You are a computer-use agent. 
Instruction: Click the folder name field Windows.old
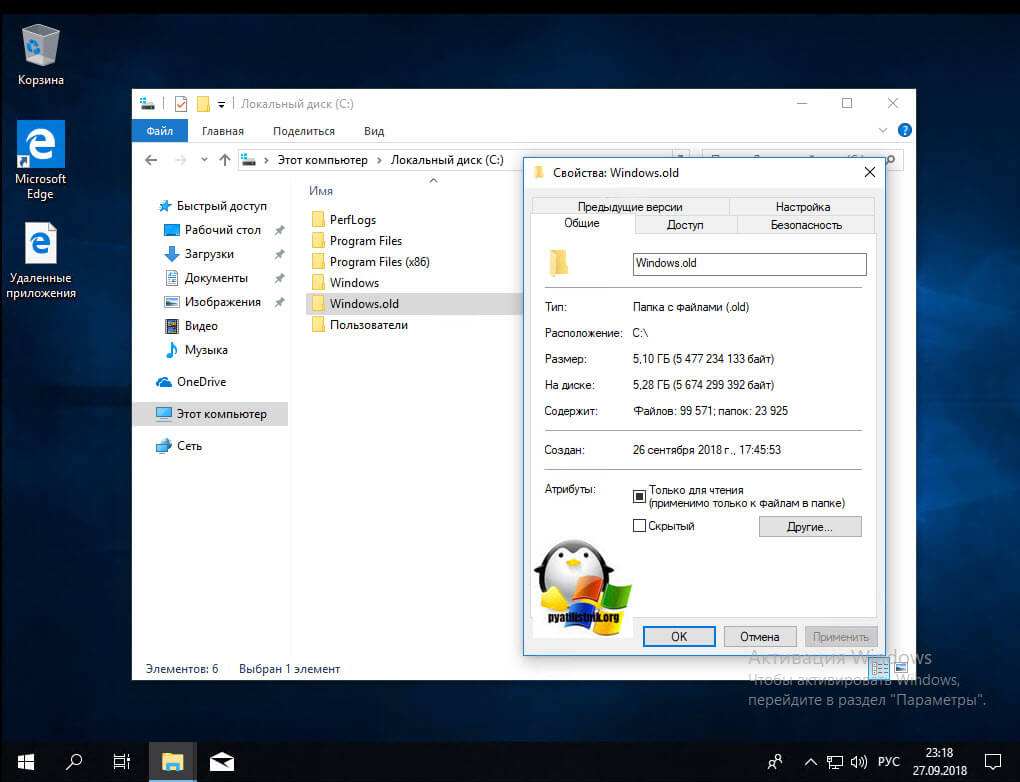[749, 263]
